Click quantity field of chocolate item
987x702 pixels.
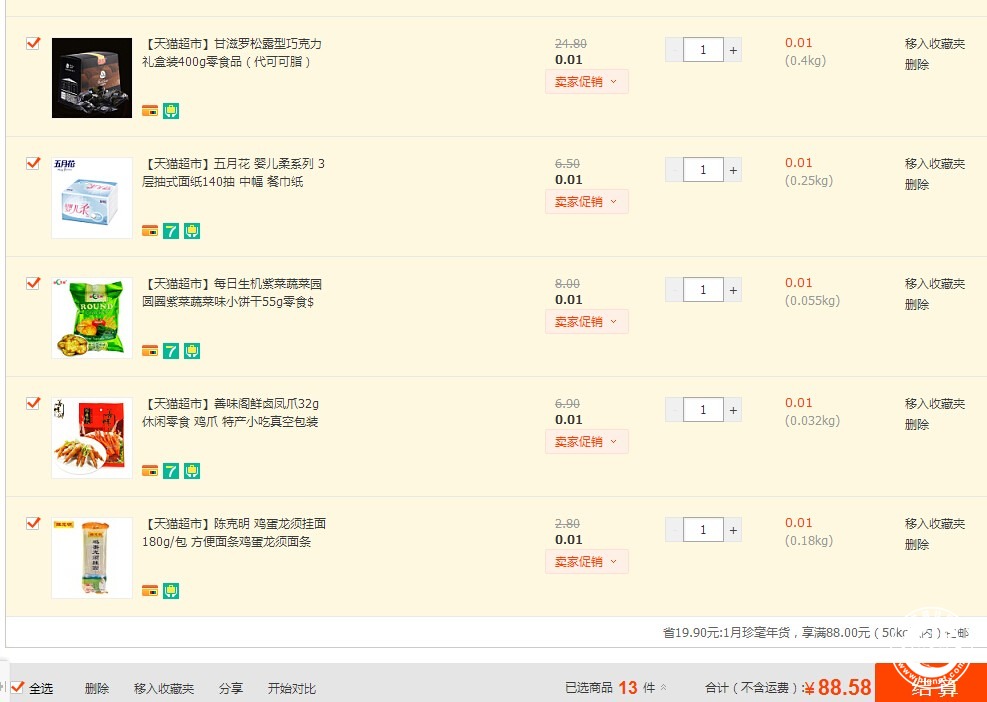(703, 50)
